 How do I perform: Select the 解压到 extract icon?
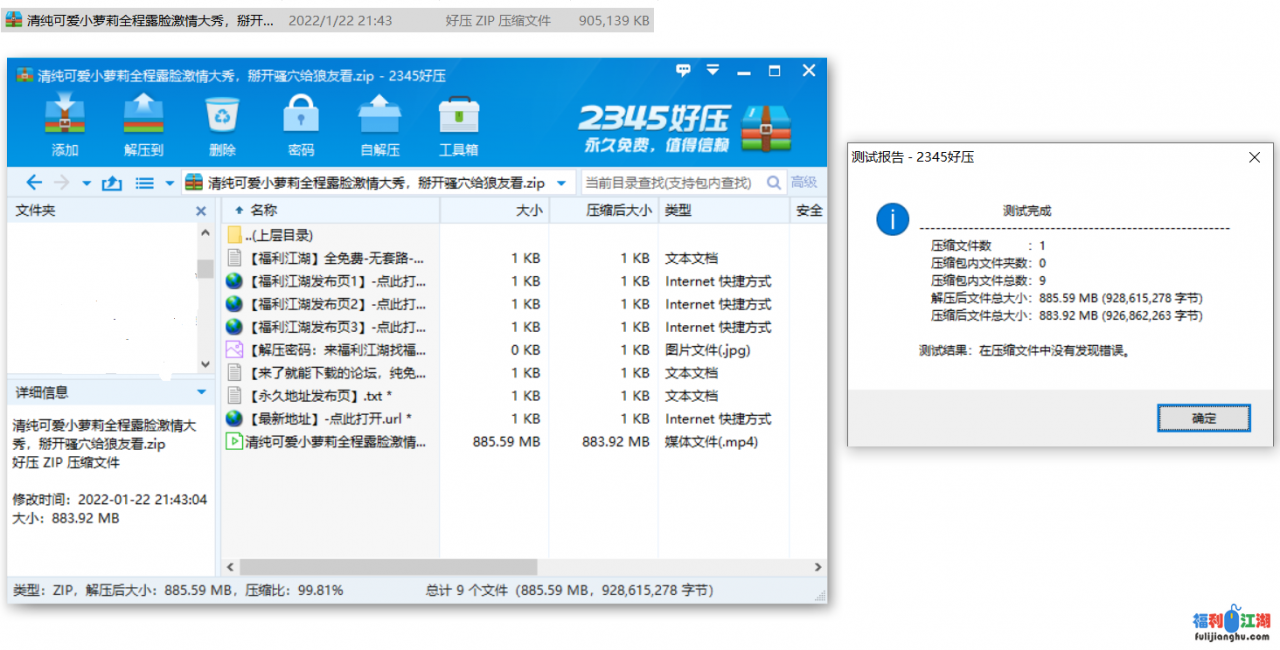(143, 125)
